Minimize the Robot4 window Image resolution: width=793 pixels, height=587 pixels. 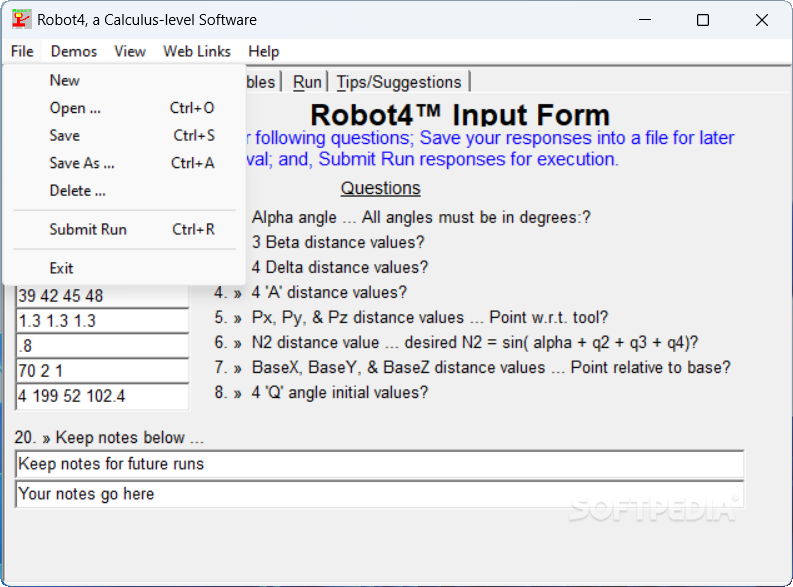coord(645,20)
